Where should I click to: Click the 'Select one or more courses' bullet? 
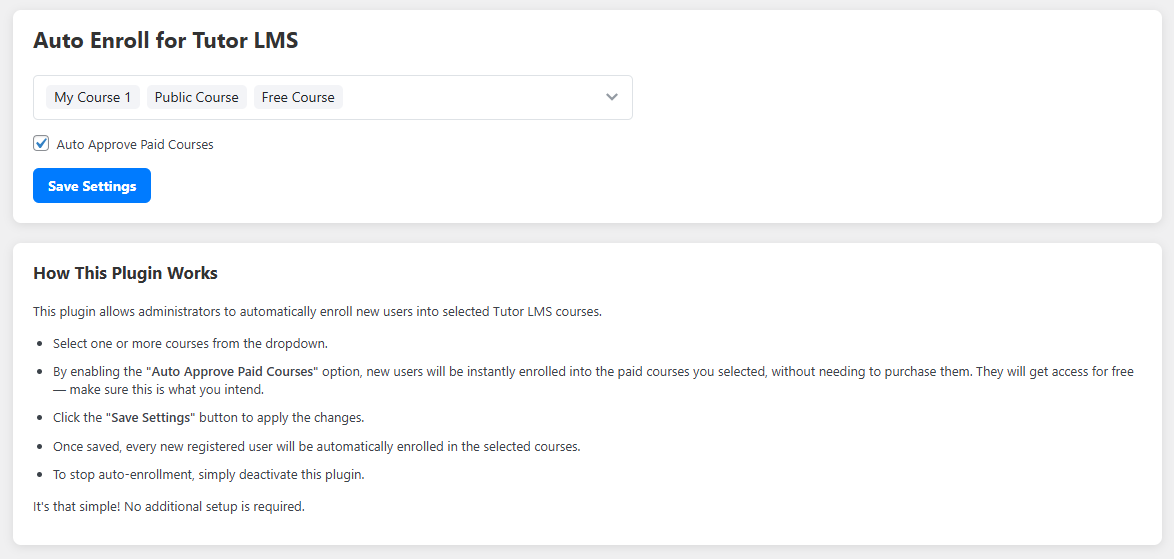click(x=191, y=343)
